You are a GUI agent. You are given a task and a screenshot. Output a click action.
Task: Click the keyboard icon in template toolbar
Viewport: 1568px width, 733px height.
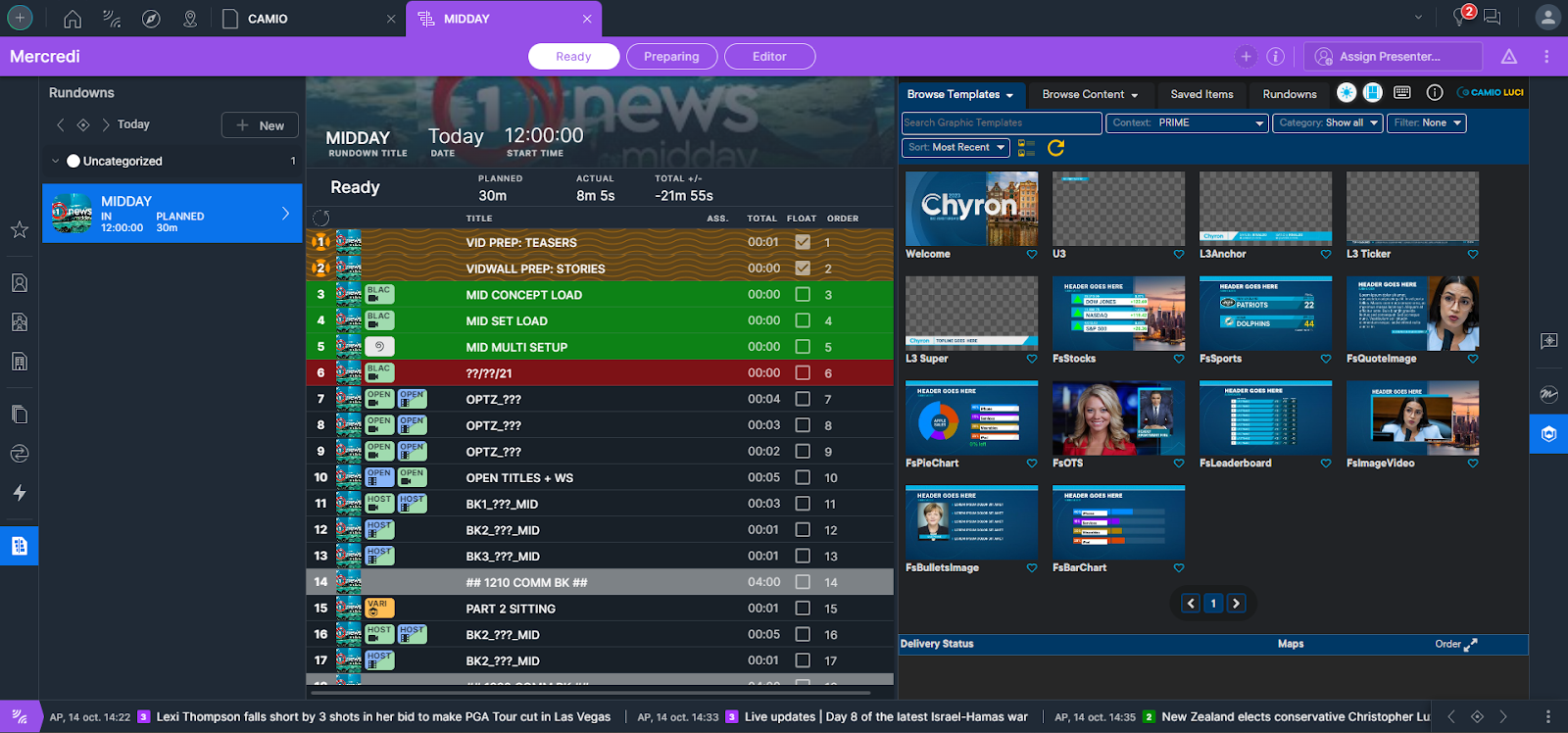coord(1402,92)
